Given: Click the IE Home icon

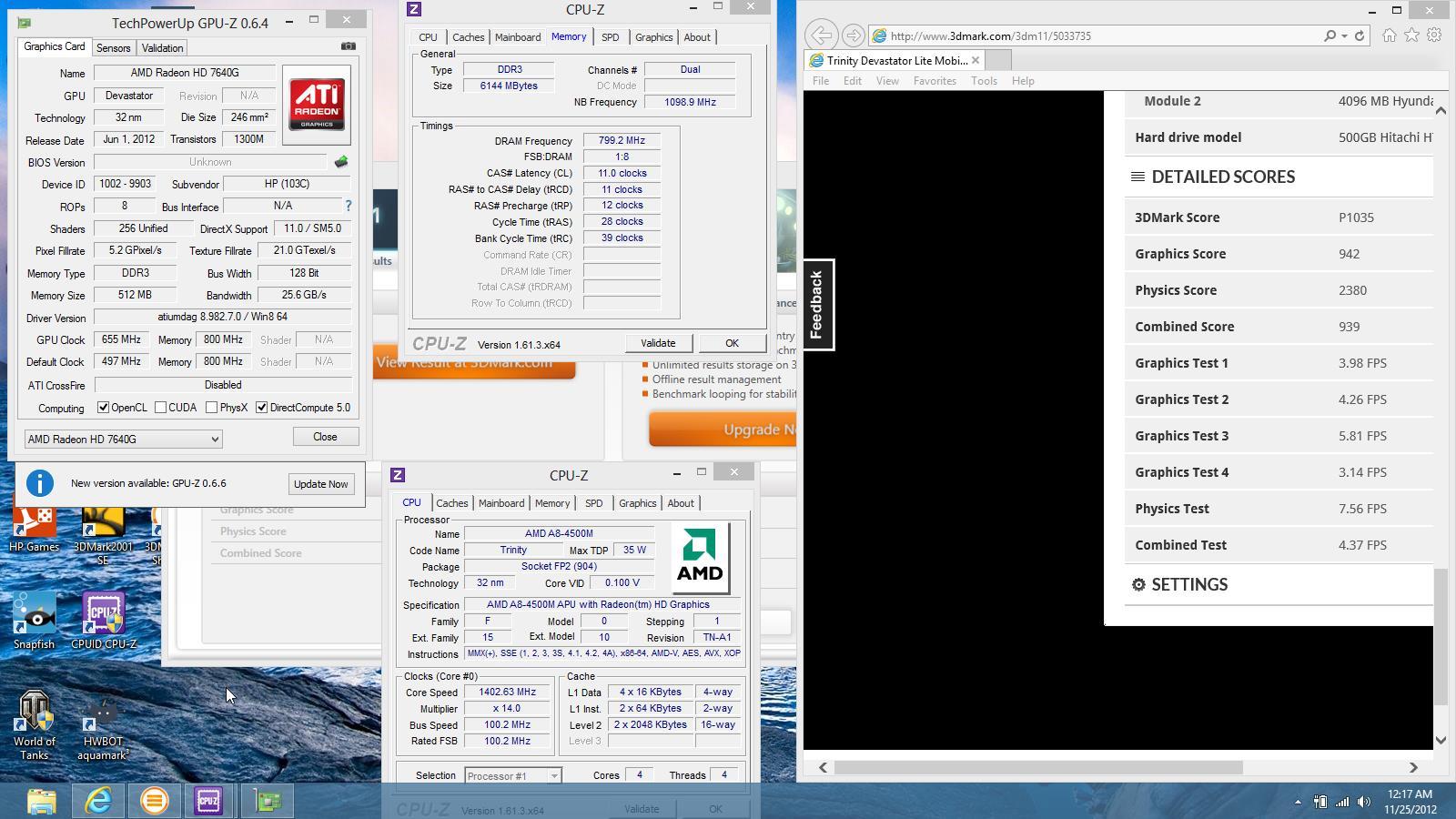Looking at the screenshot, I should tap(1390, 35).
